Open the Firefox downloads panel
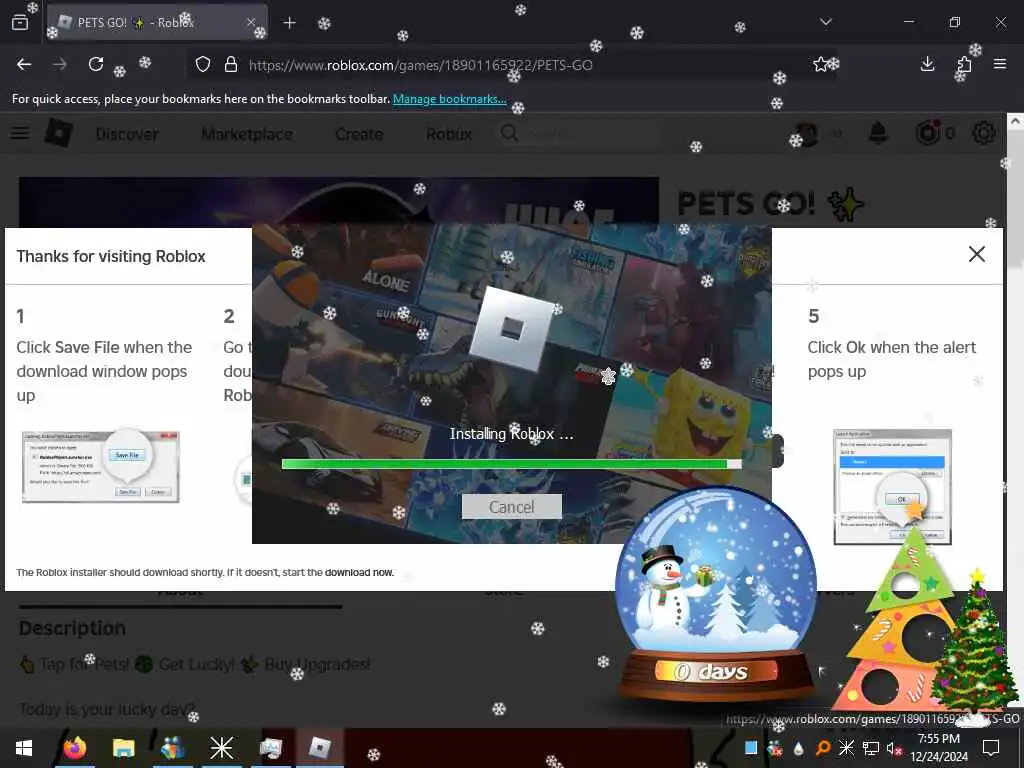The image size is (1024, 768). [927, 64]
